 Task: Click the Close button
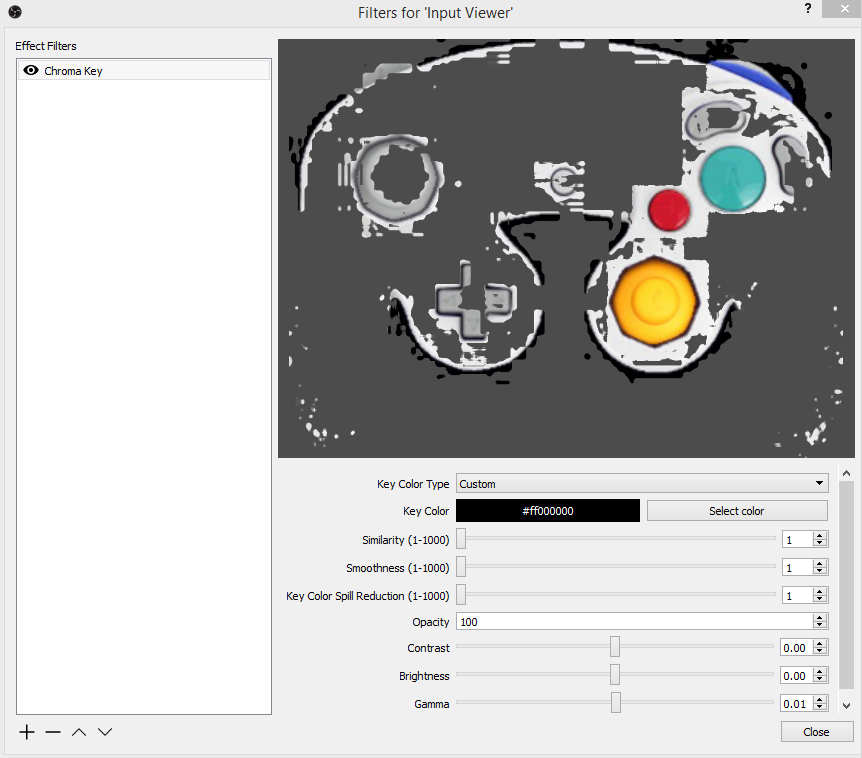(x=817, y=732)
